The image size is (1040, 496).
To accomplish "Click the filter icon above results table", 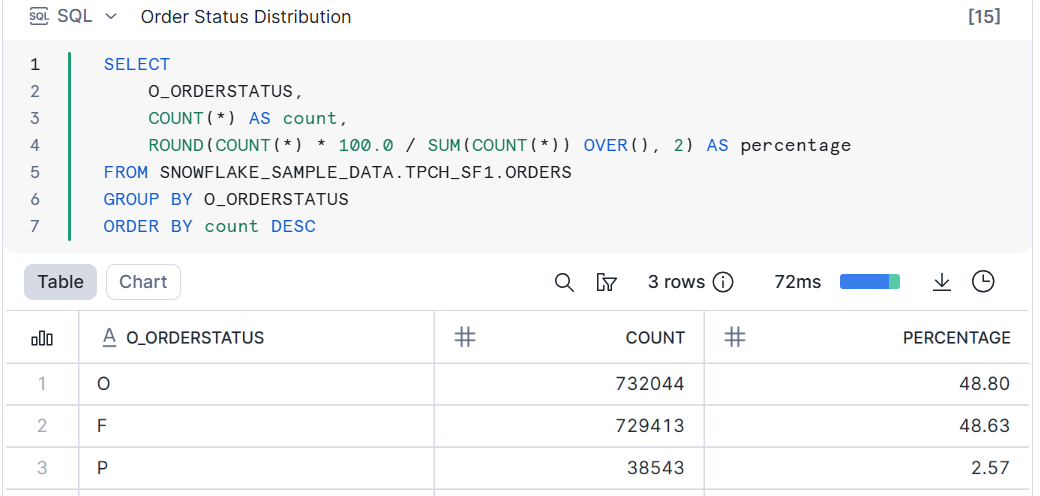I will click(606, 282).
